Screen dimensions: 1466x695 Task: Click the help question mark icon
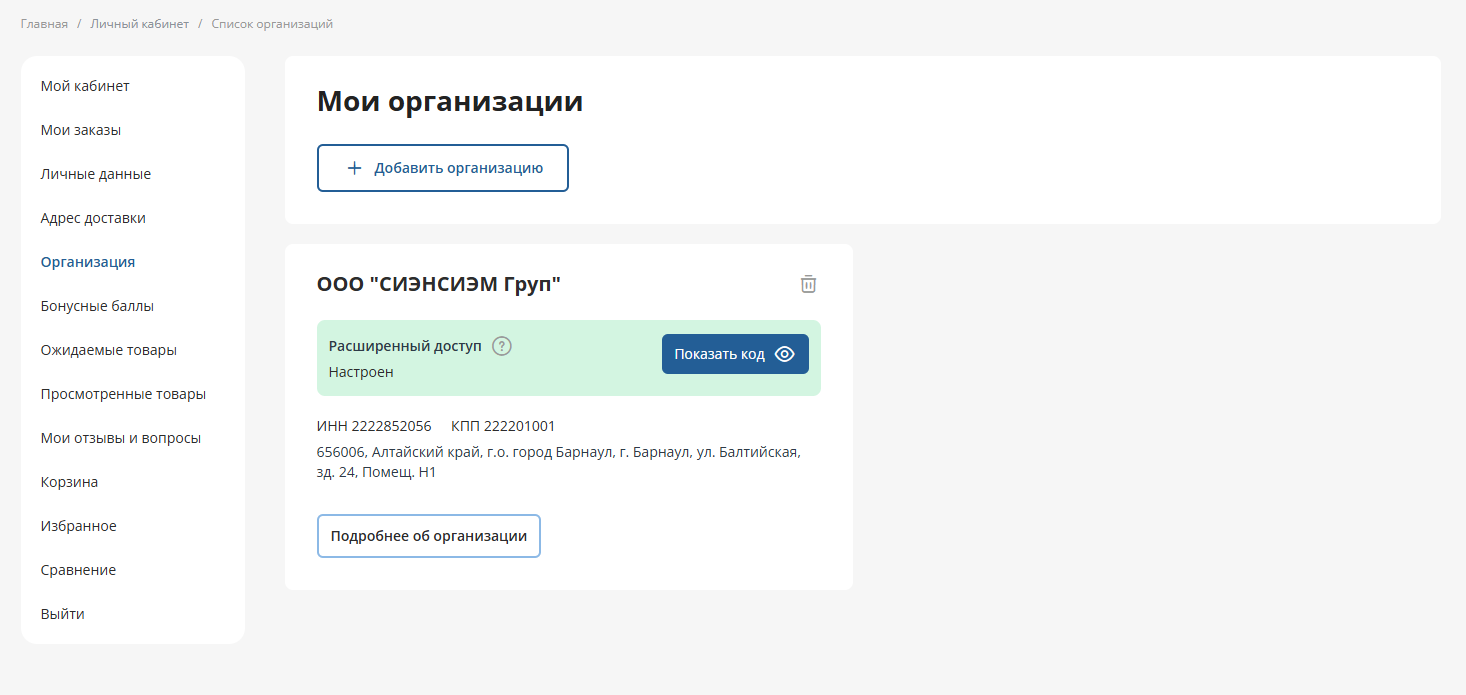(502, 346)
